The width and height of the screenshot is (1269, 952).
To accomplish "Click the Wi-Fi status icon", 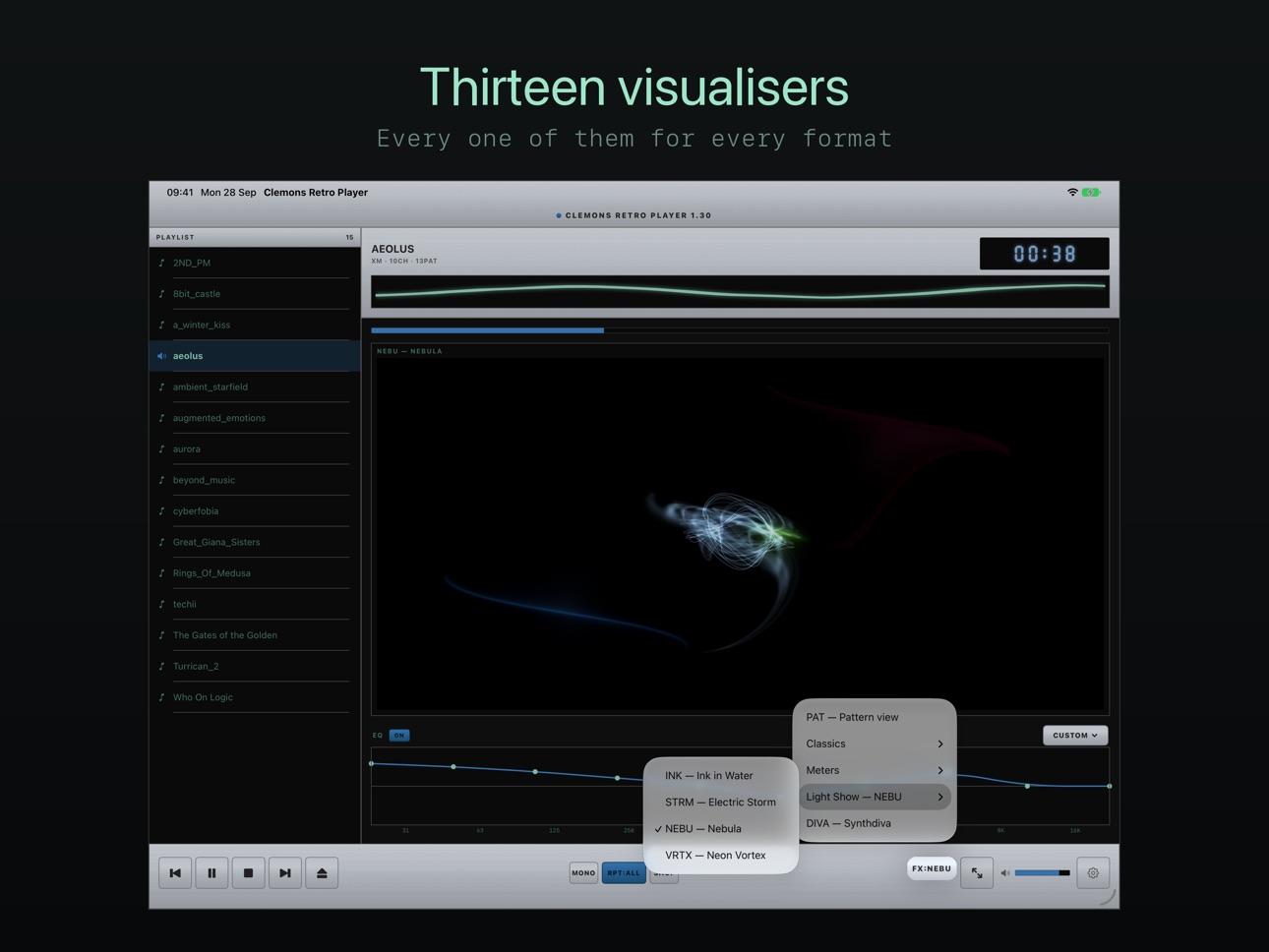I will [x=1072, y=192].
